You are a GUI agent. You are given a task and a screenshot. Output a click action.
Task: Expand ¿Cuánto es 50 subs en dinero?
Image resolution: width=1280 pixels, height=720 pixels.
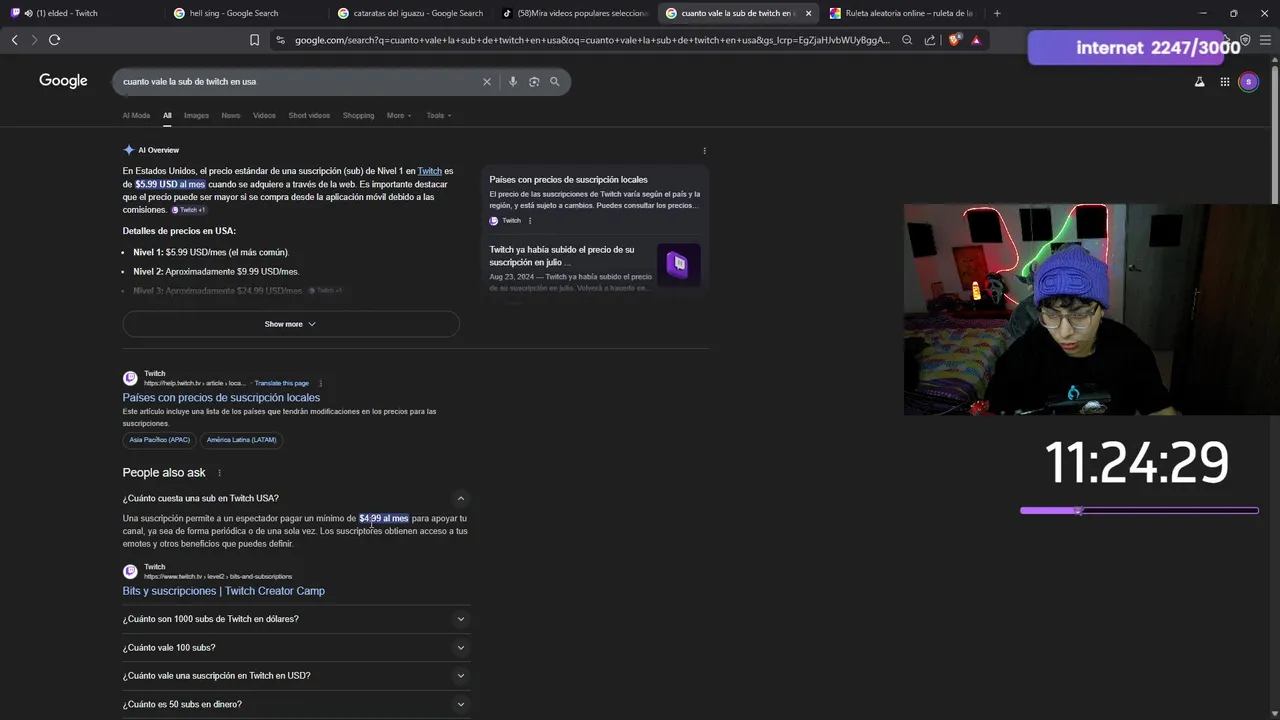tap(296, 704)
